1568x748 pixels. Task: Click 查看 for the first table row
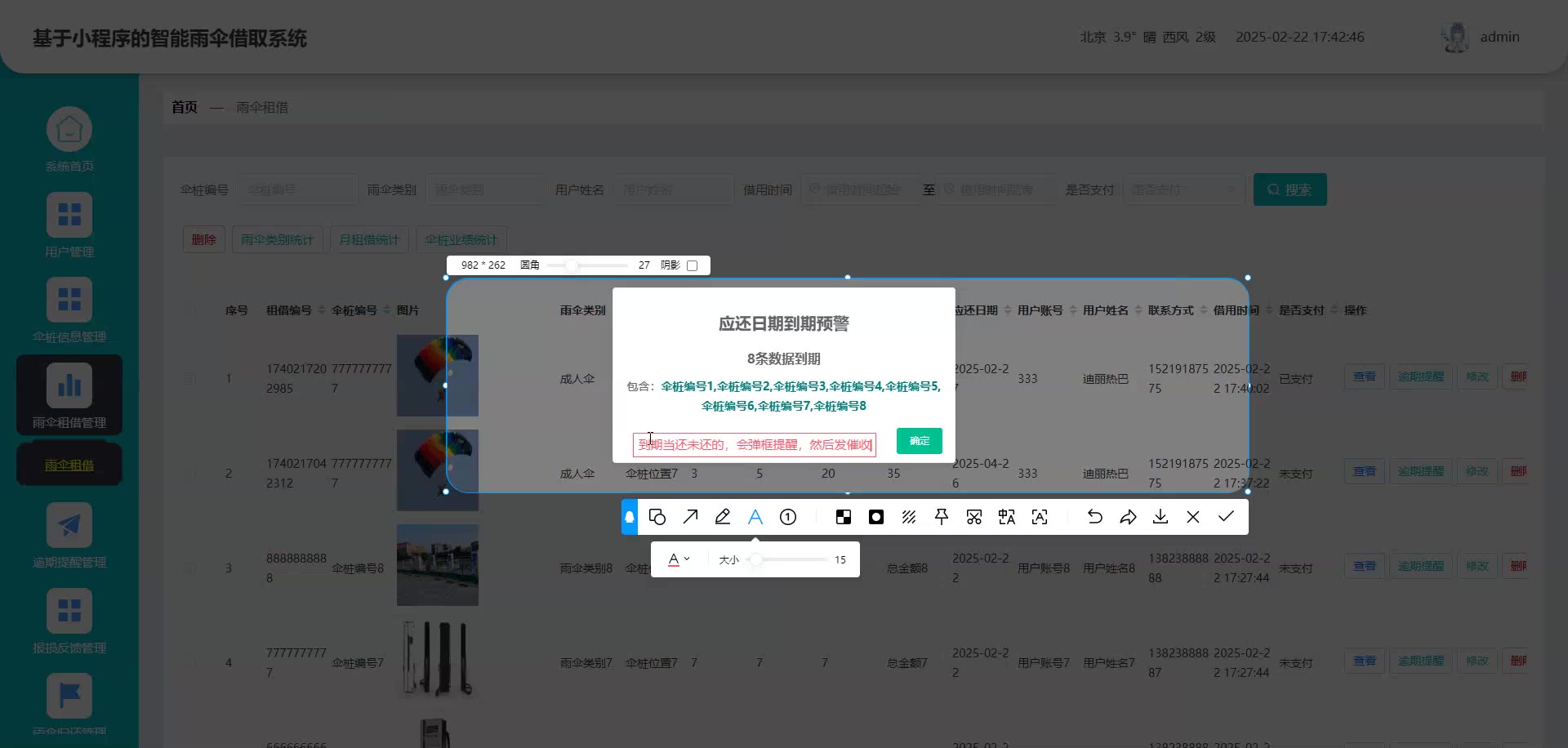pos(1365,376)
